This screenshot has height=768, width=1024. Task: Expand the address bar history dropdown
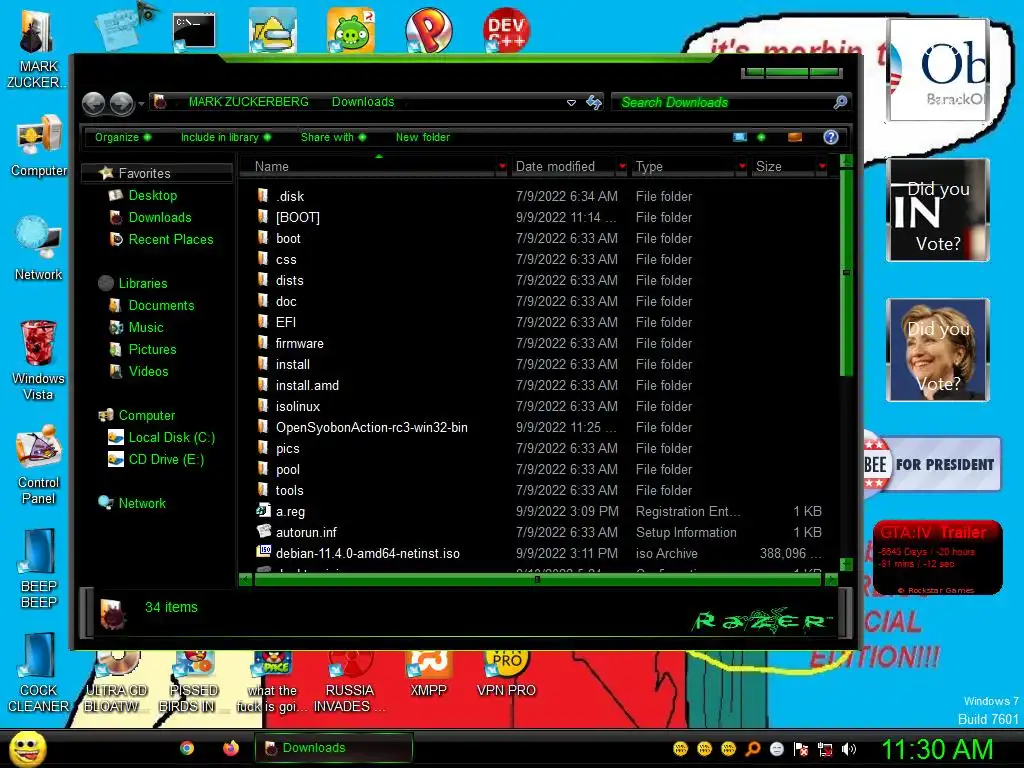click(571, 103)
